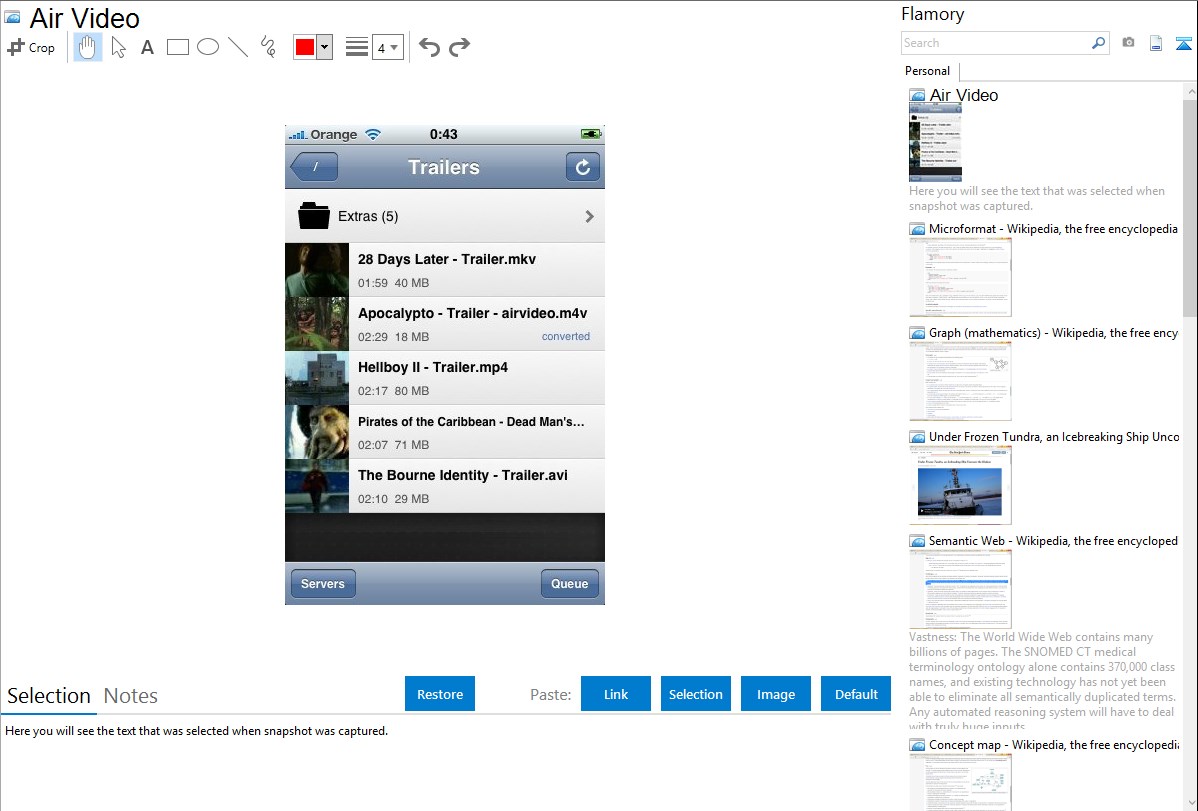Viewport: 1198px width, 811px height.
Task: Open the Selection tab
Action: tap(49, 696)
